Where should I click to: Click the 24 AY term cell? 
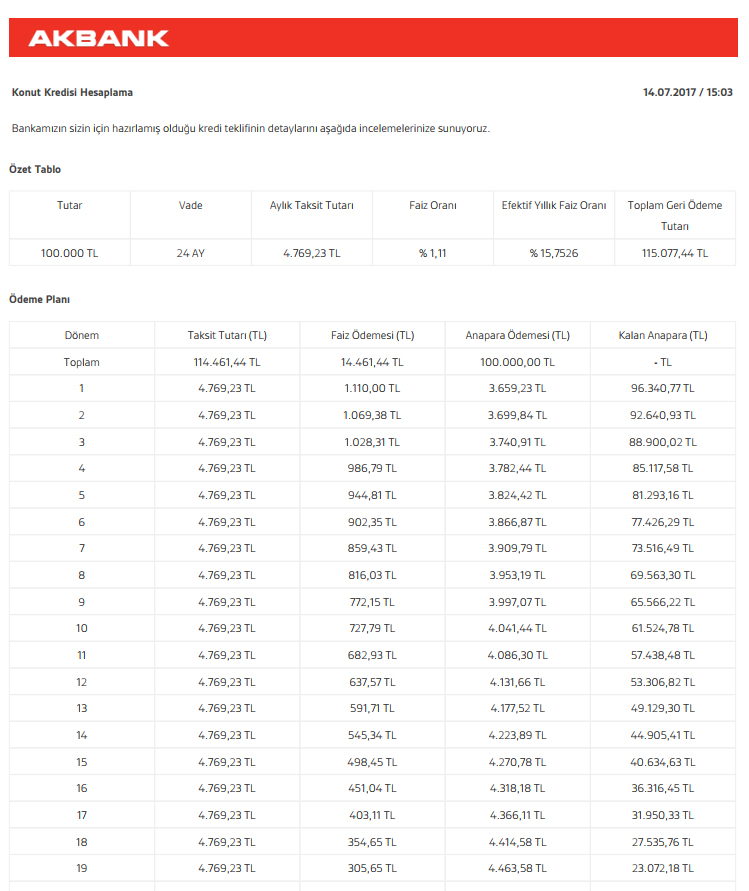tap(191, 253)
